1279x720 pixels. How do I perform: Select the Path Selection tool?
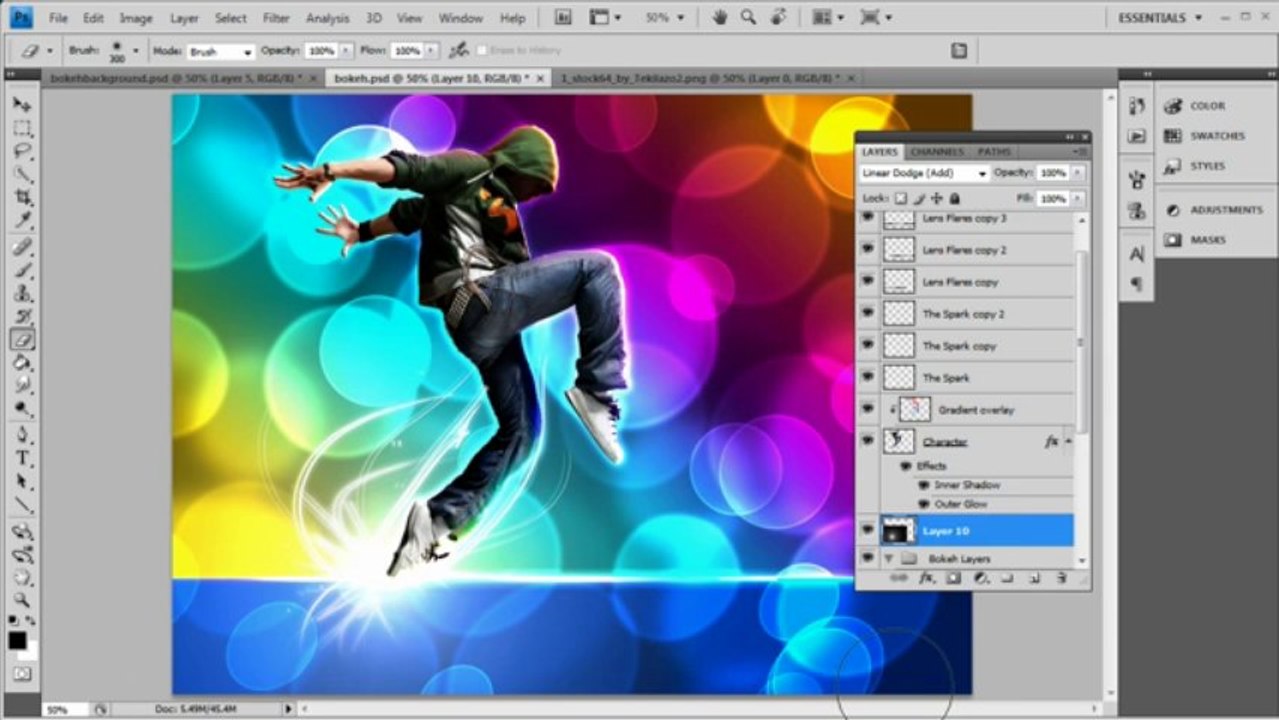click(21, 481)
